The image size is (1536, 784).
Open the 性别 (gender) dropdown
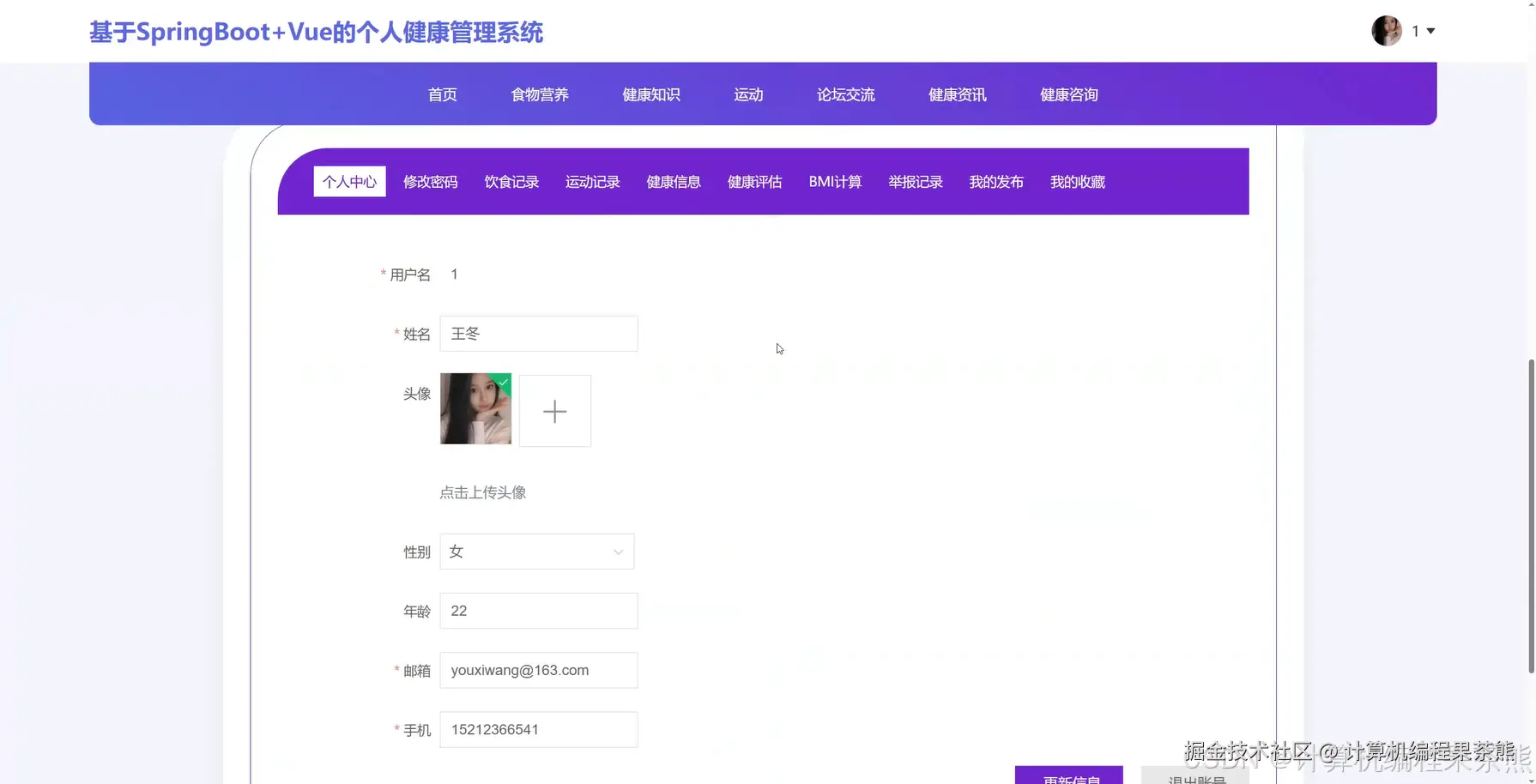click(536, 551)
